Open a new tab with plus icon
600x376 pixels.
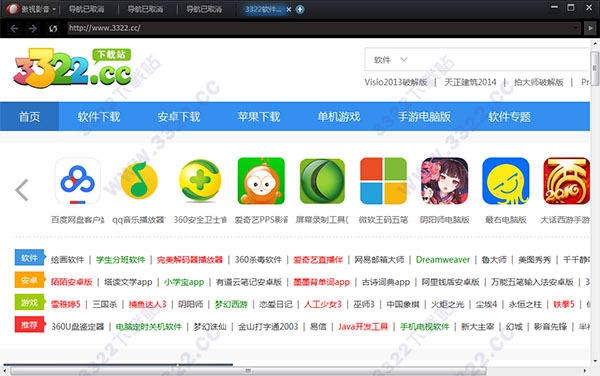tap(300, 10)
